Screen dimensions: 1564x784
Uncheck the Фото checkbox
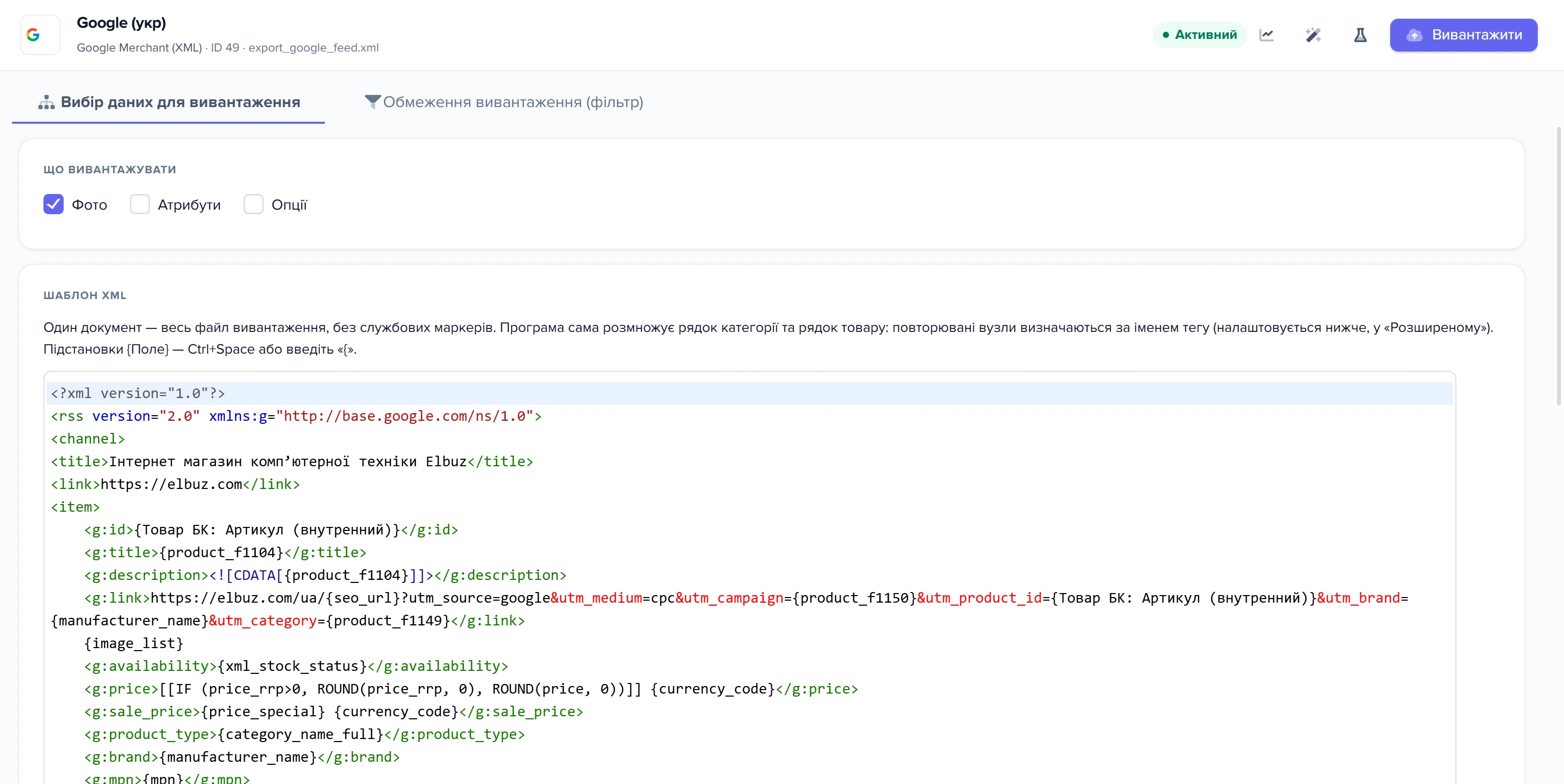pyautogui.click(x=54, y=204)
